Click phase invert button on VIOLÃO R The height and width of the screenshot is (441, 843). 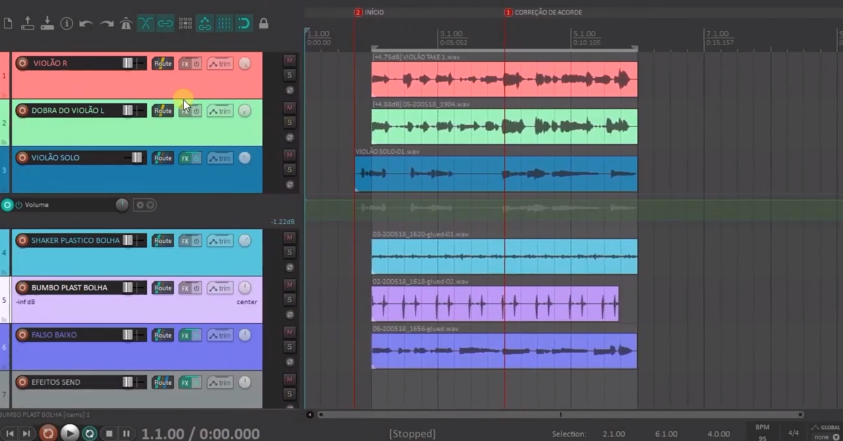289,90
